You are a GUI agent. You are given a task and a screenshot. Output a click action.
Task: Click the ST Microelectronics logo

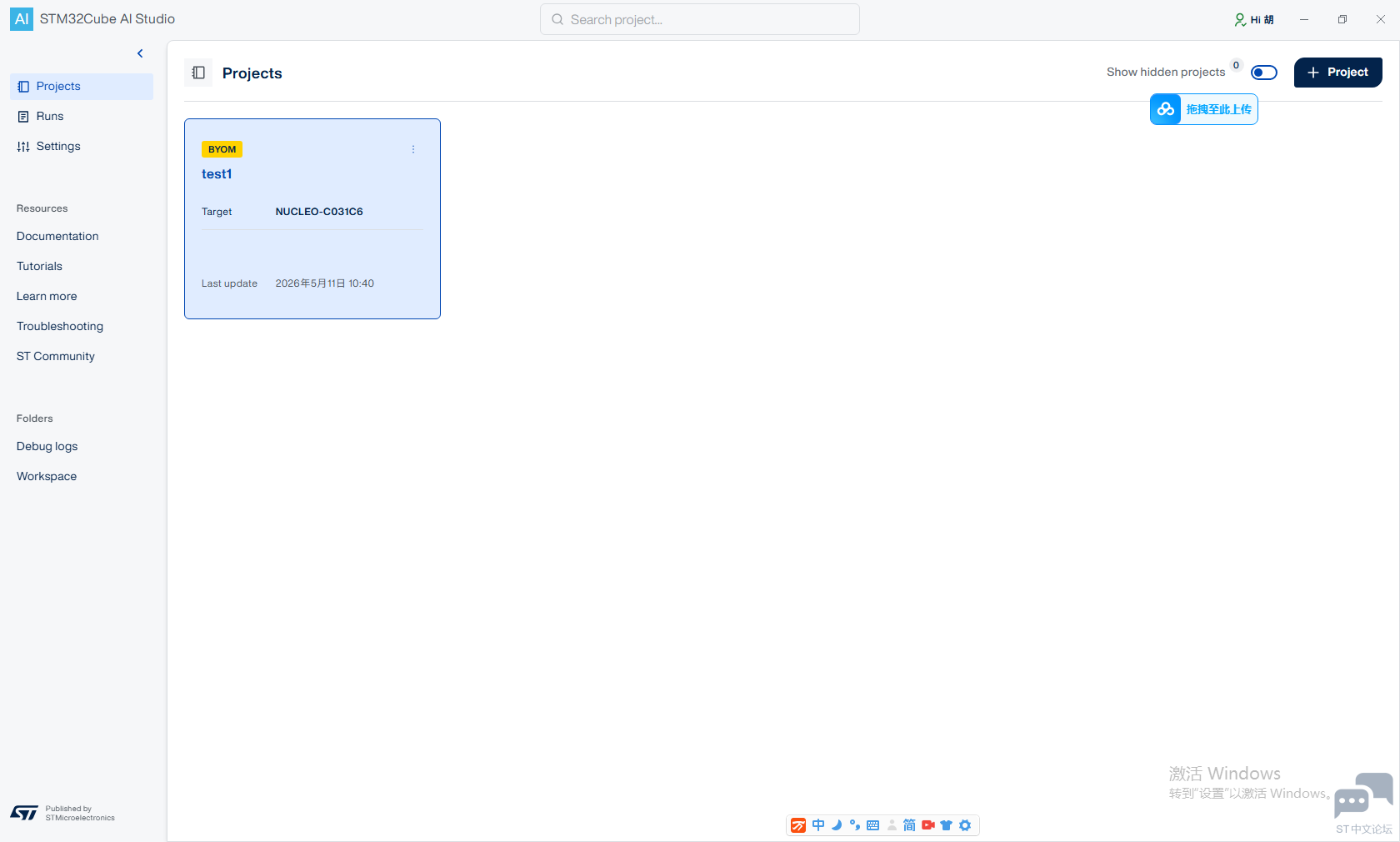(24, 813)
